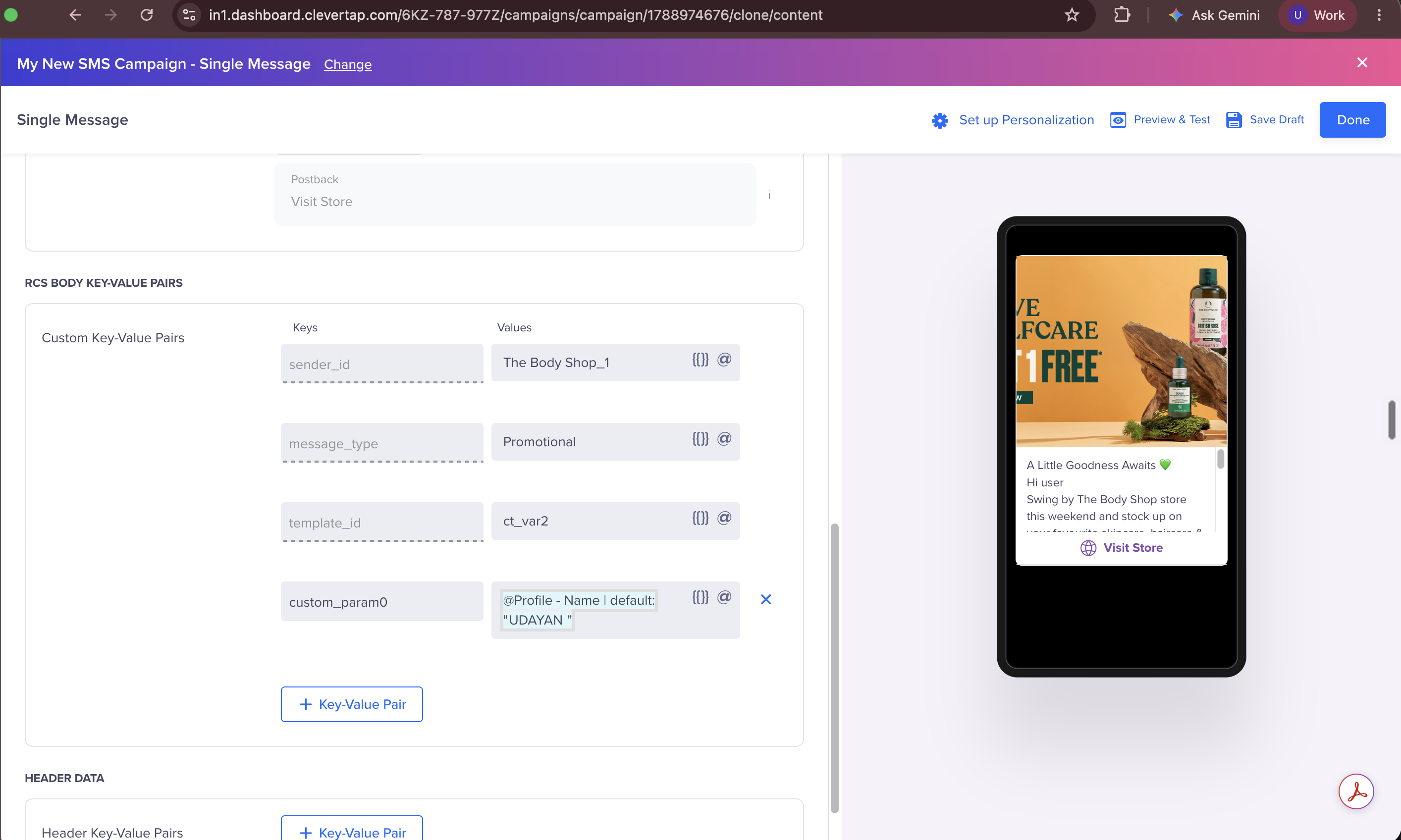Click the @ icon in the Promotional field
The height and width of the screenshot is (840, 1401).
724,439
